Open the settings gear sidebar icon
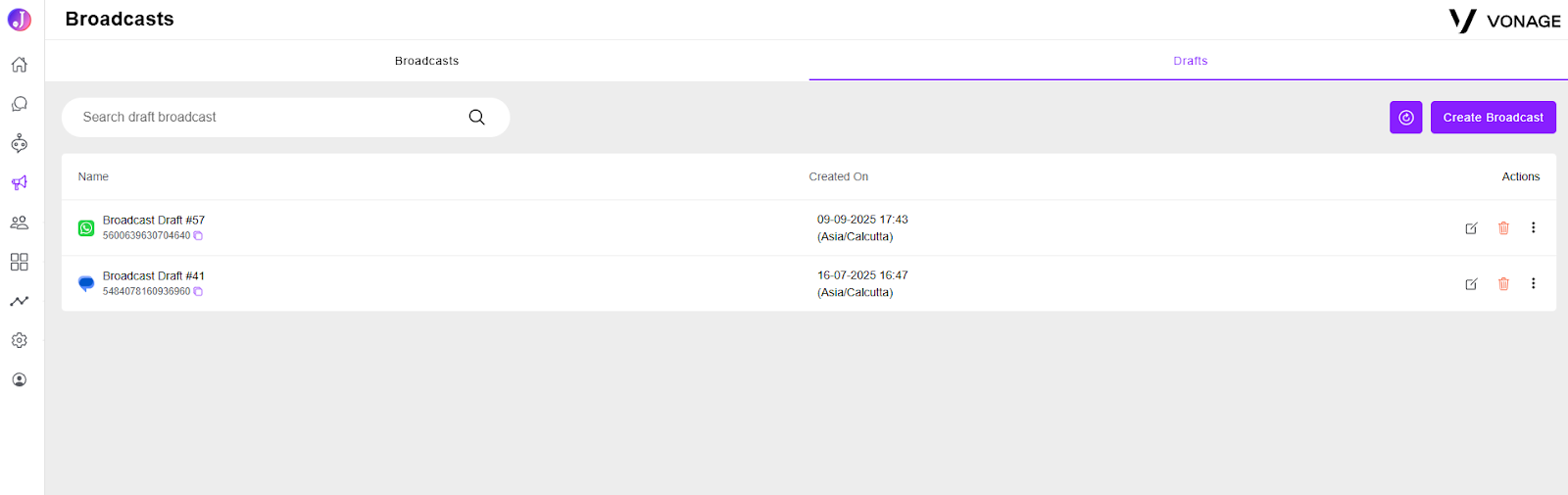The height and width of the screenshot is (495, 1568). click(x=19, y=340)
